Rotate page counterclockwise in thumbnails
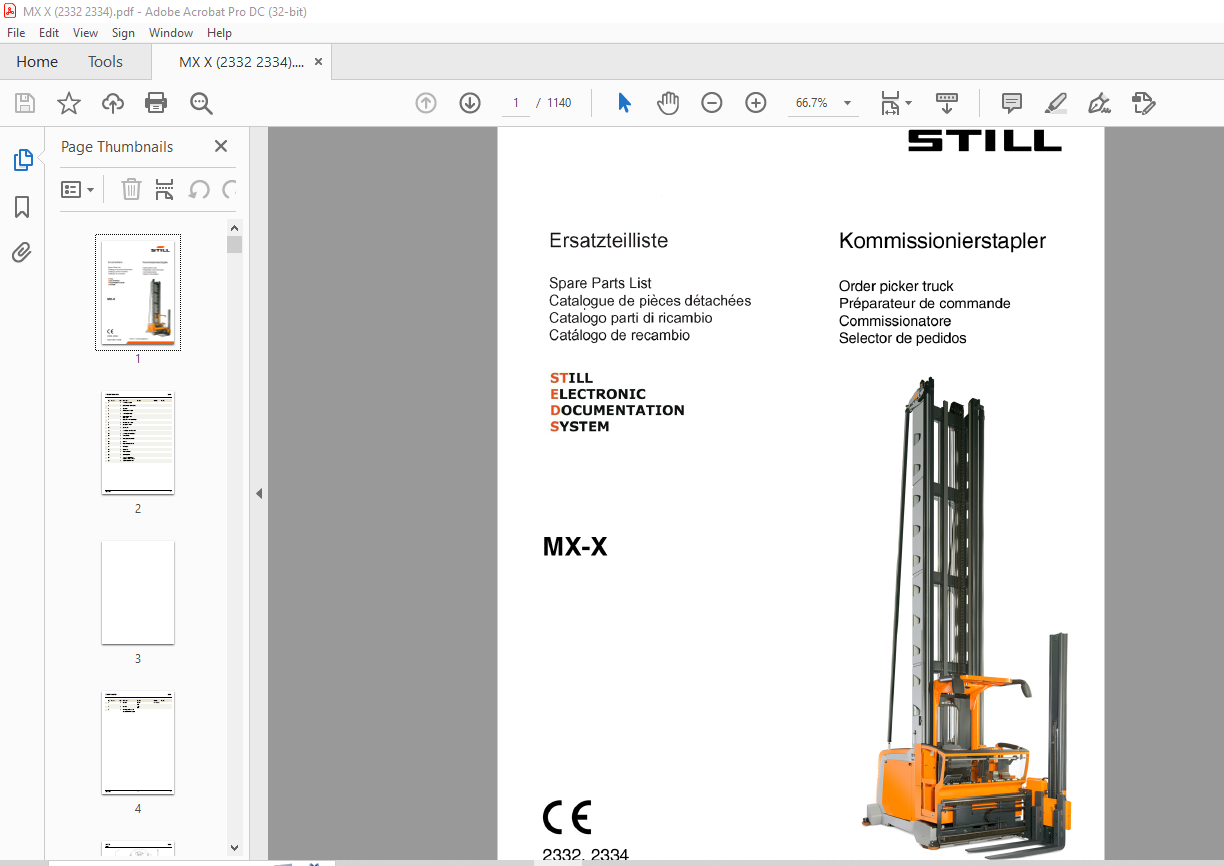1224x866 pixels. click(199, 189)
